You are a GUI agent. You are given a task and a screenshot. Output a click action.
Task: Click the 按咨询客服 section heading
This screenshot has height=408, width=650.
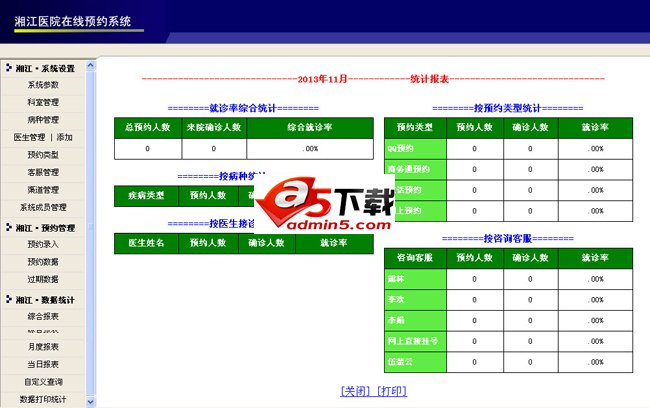(x=508, y=238)
